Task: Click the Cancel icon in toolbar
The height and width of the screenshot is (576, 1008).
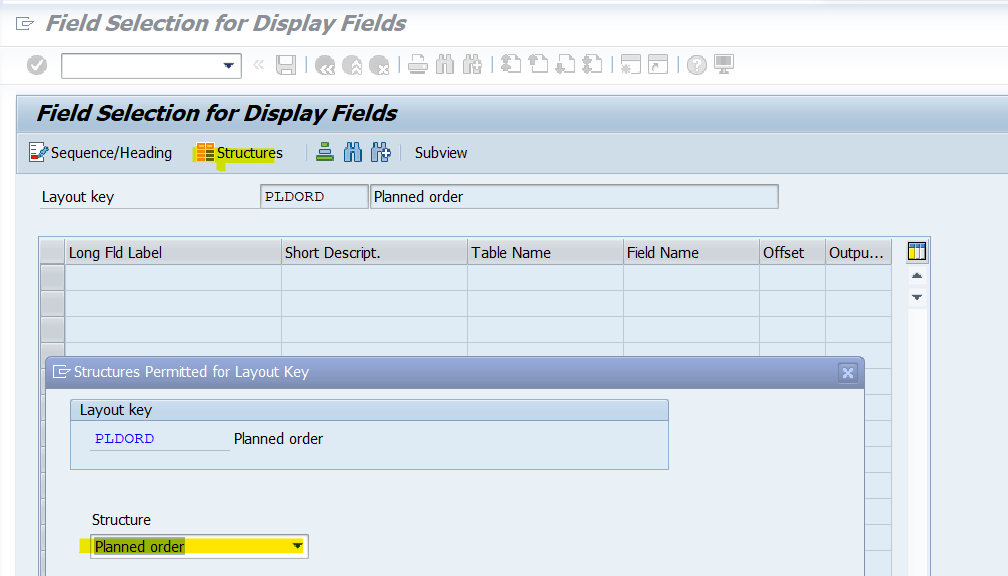Action: 379,65
